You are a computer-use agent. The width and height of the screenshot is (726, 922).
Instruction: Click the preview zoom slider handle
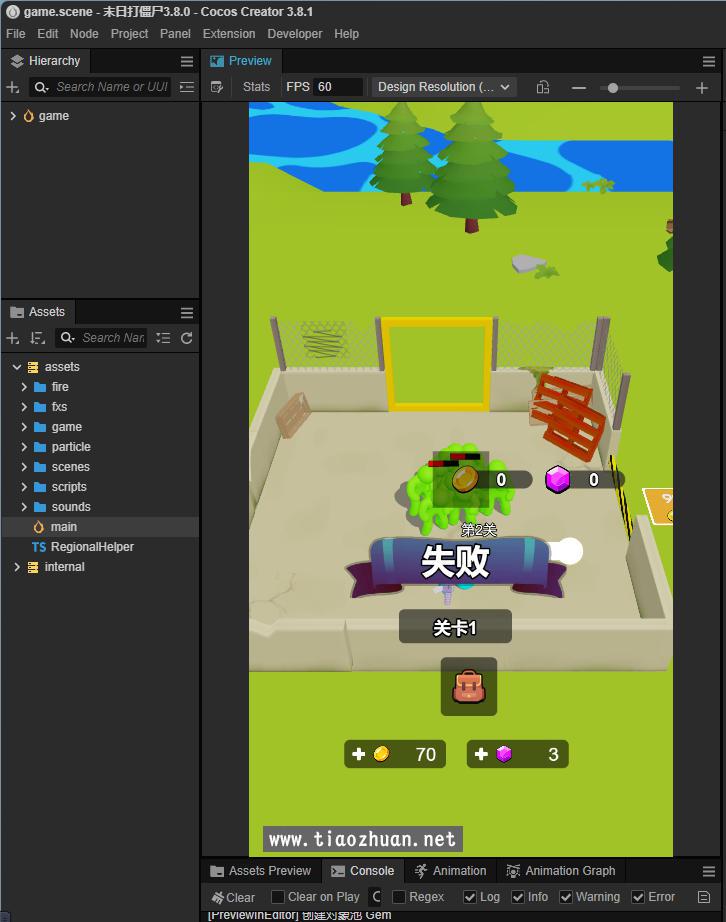click(x=613, y=88)
